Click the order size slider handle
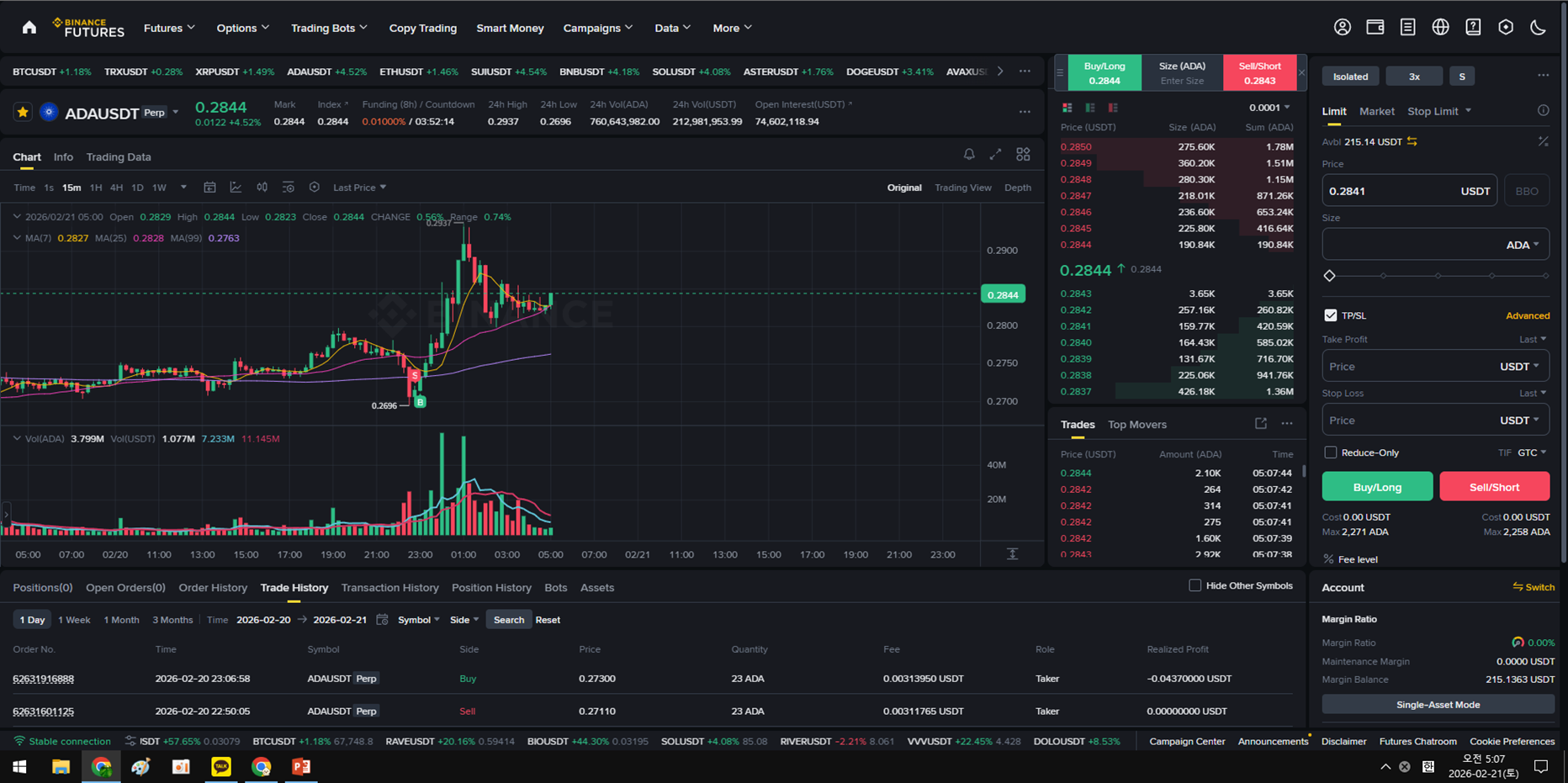 (1329, 276)
